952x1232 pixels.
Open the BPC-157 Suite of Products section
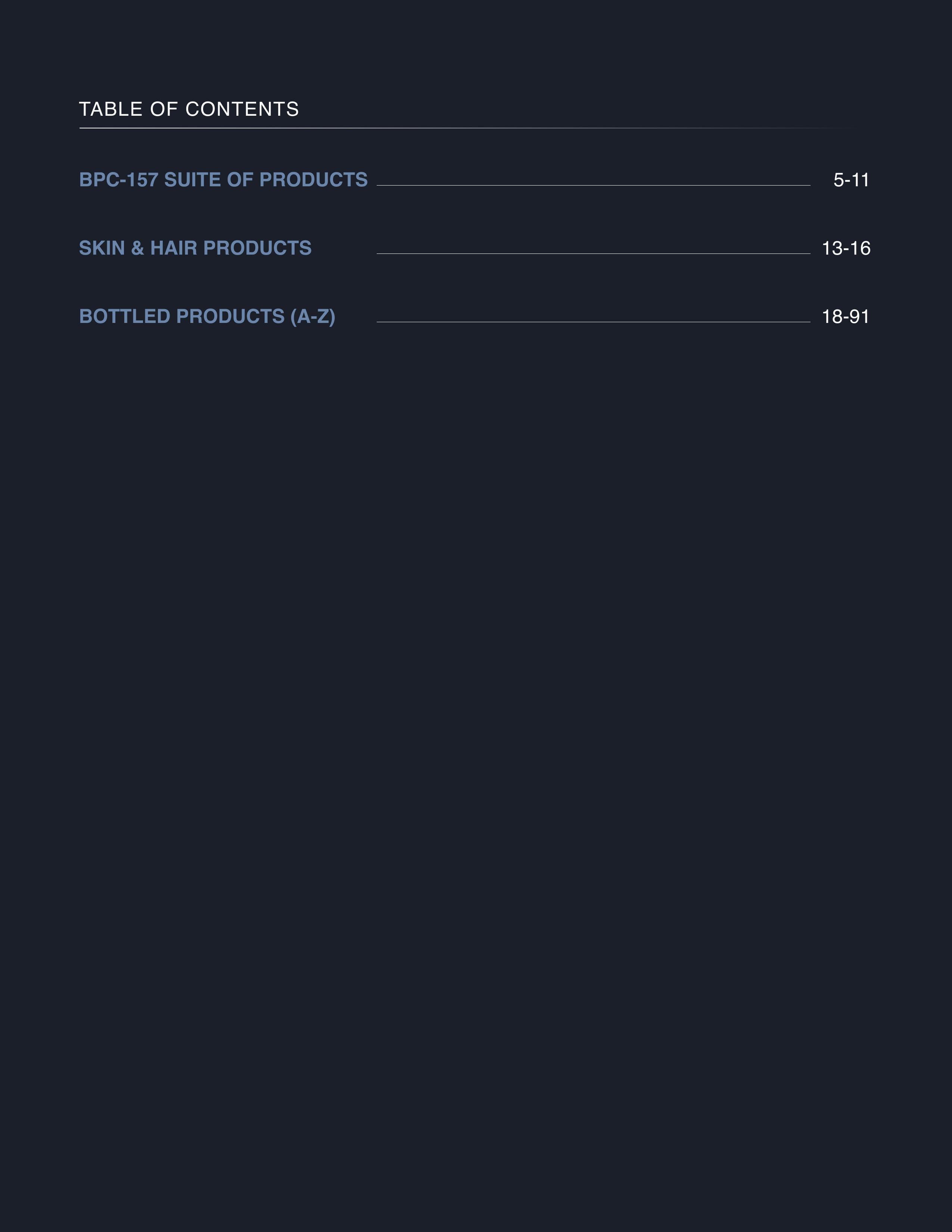click(x=223, y=180)
